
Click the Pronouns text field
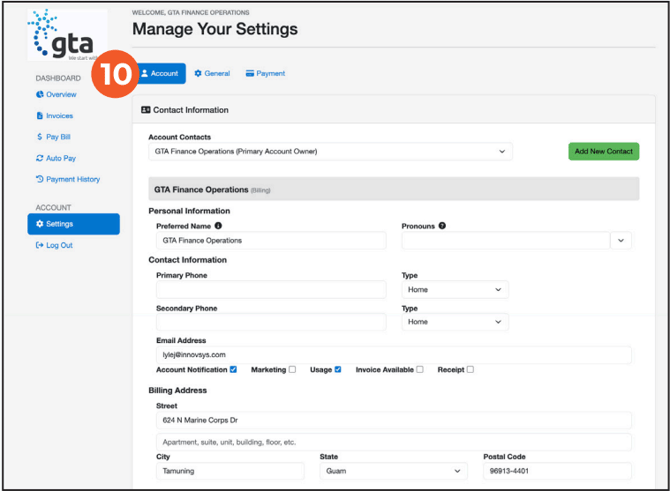point(506,241)
